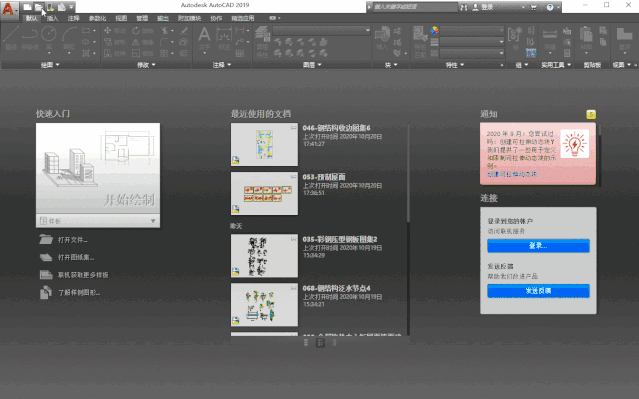
Task: Pin the 053-预制屋面 recent document
Action: [293, 176]
